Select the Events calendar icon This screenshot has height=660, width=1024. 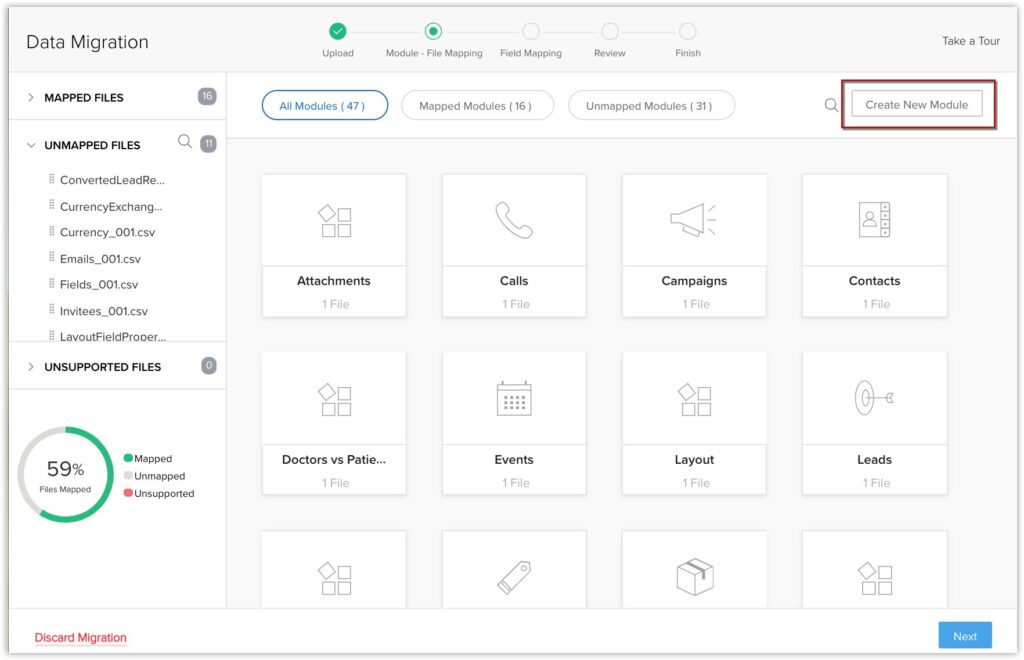pyautogui.click(x=514, y=397)
